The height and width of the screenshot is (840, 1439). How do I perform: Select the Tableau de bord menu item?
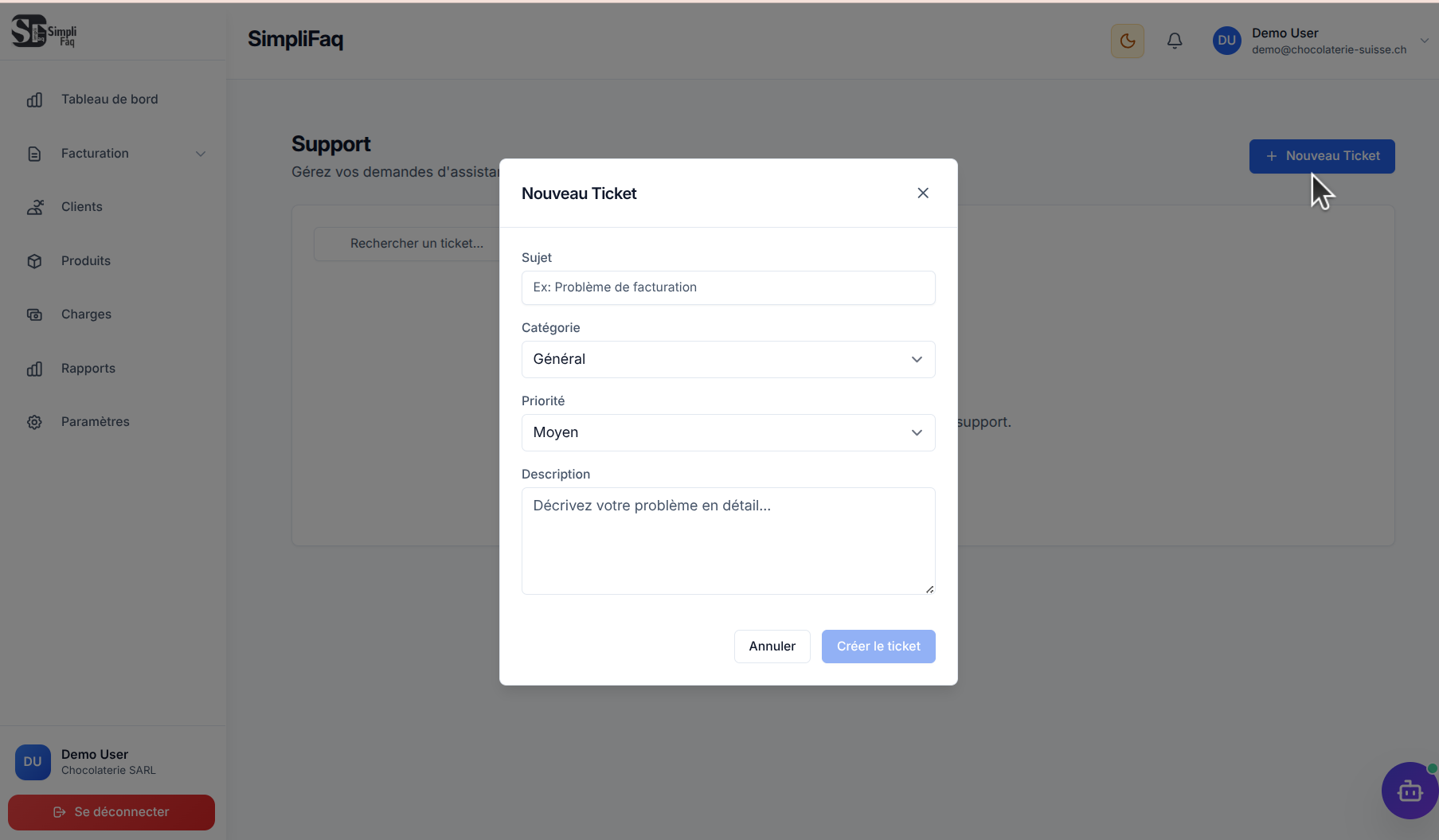click(x=109, y=100)
